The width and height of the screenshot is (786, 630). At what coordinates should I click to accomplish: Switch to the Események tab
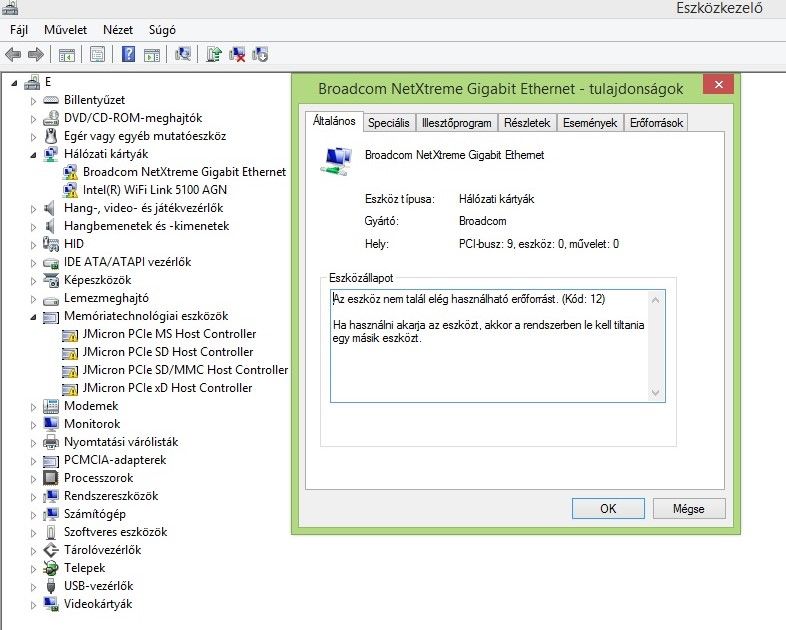[590, 123]
